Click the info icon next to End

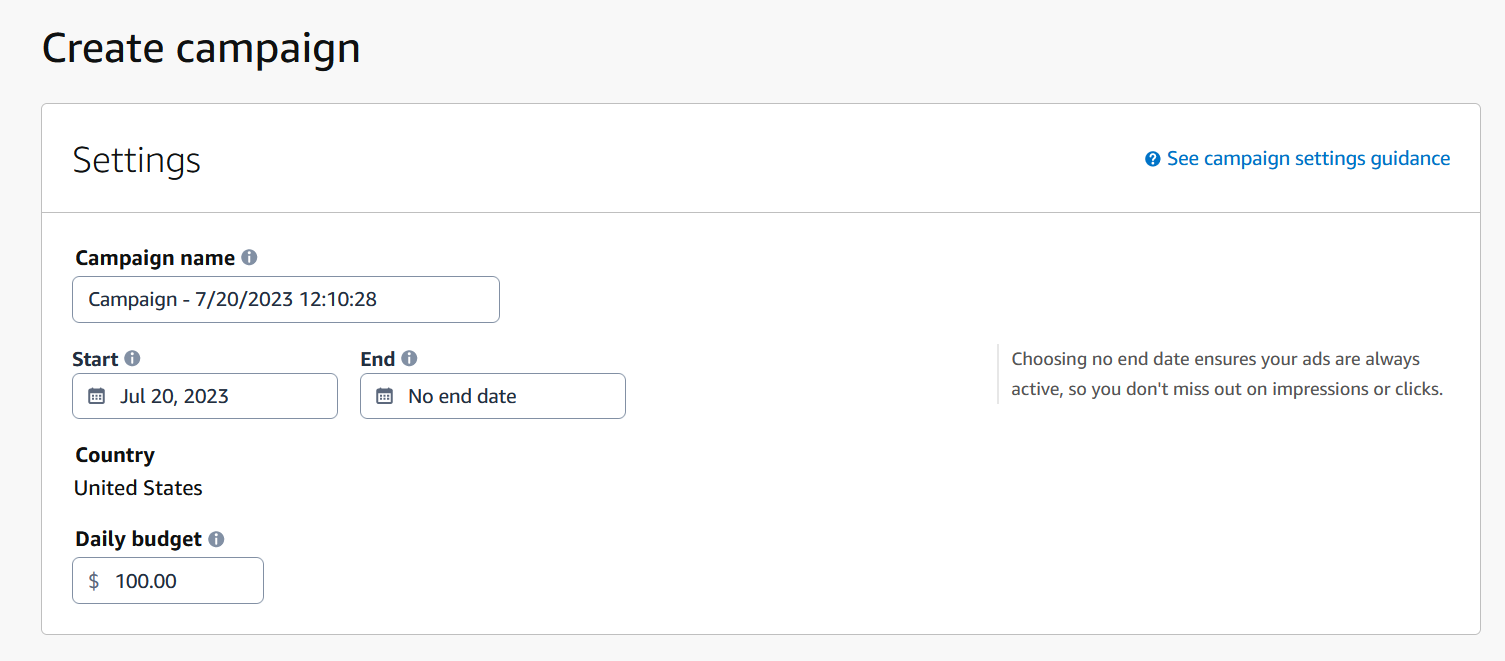pyautogui.click(x=409, y=358)
